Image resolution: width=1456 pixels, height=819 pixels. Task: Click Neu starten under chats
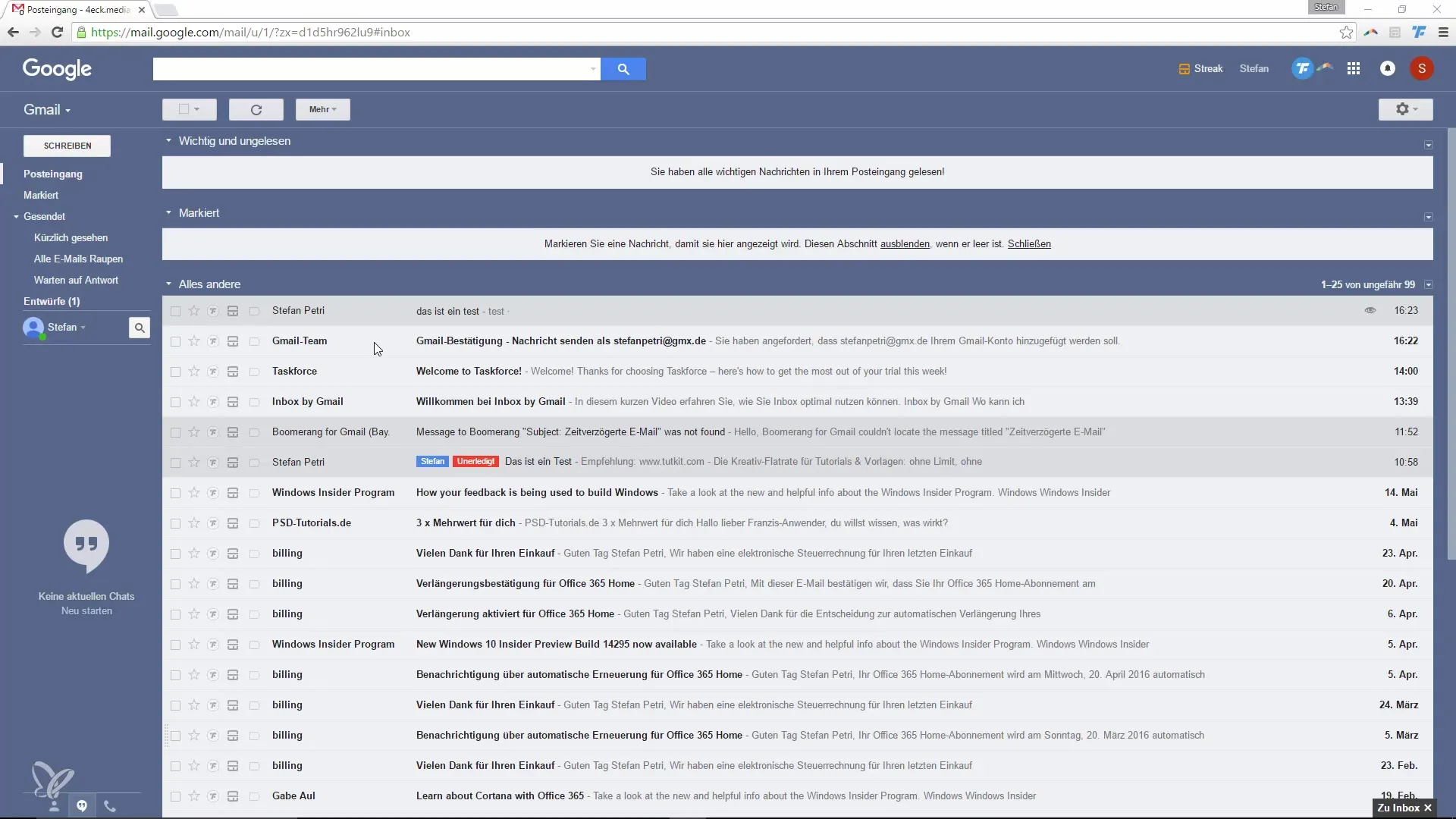pos(86,611)
